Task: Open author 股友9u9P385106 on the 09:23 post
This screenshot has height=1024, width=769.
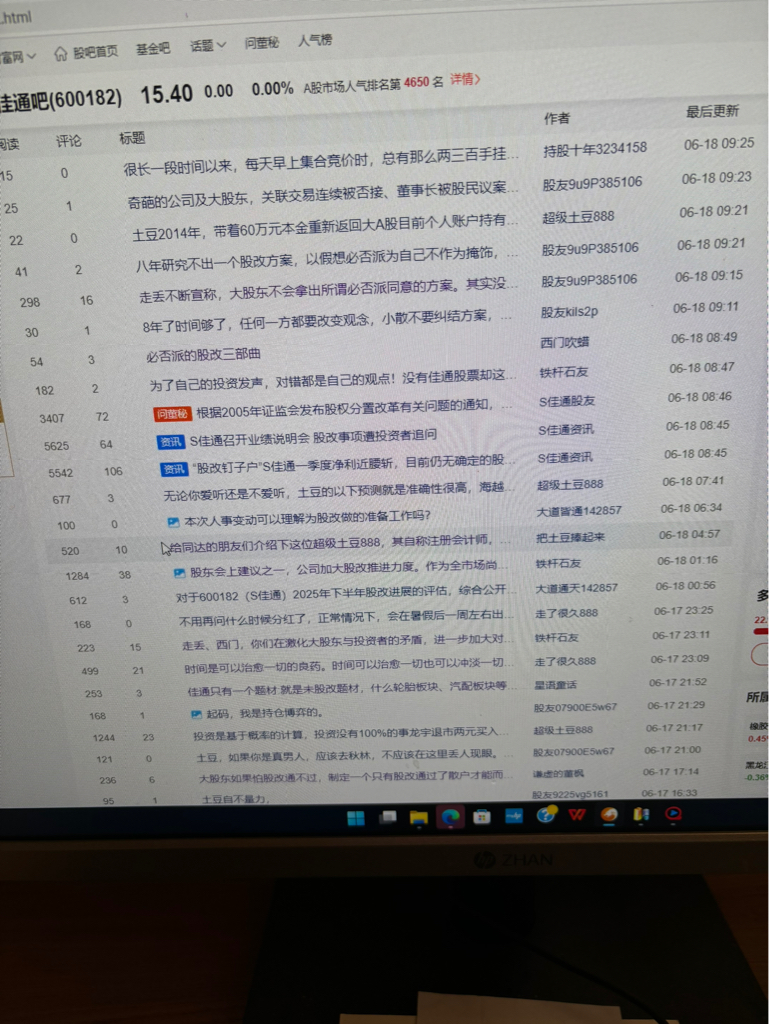Action: [592, 184]
